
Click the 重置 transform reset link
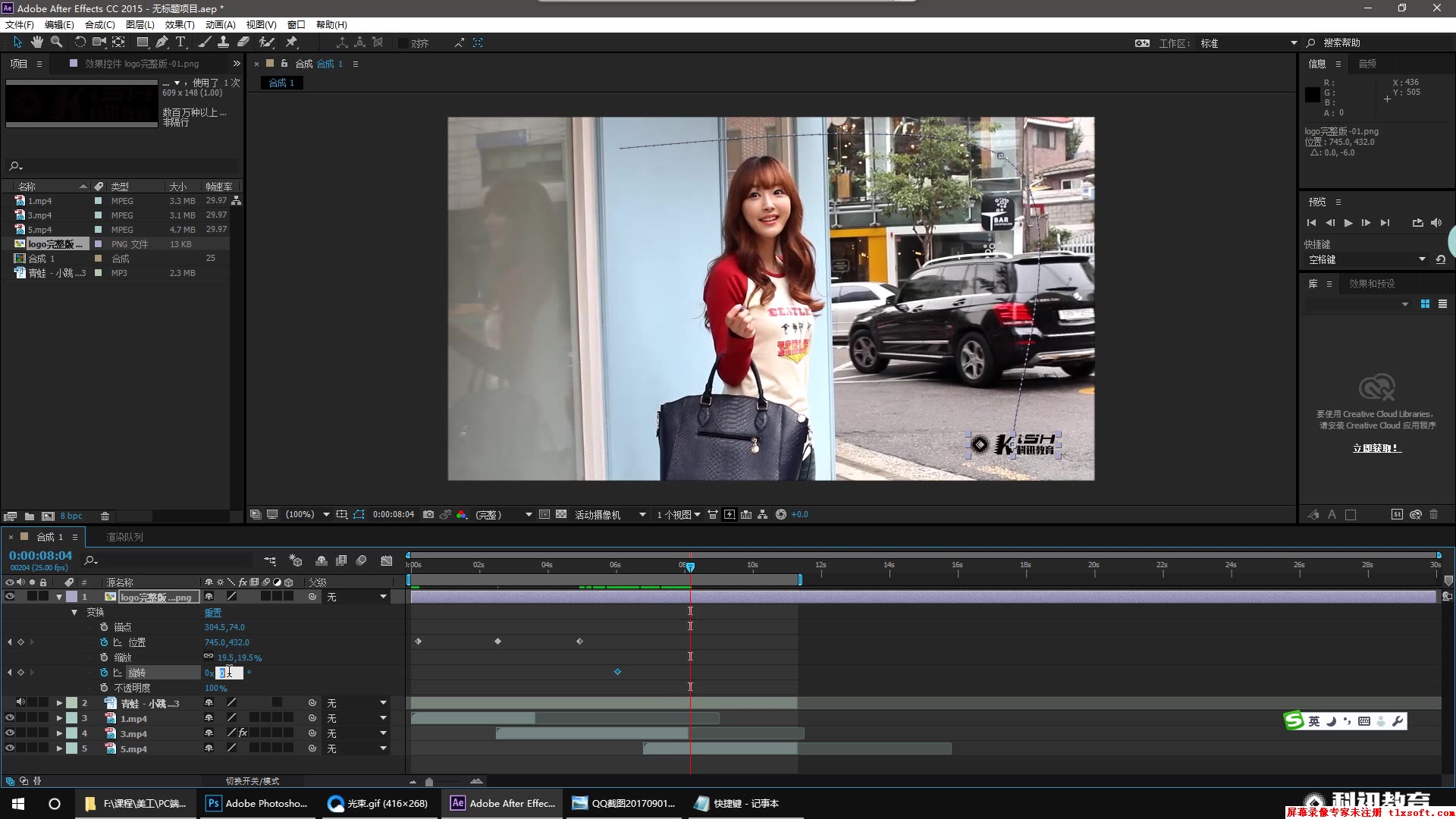tap(213, 612)
